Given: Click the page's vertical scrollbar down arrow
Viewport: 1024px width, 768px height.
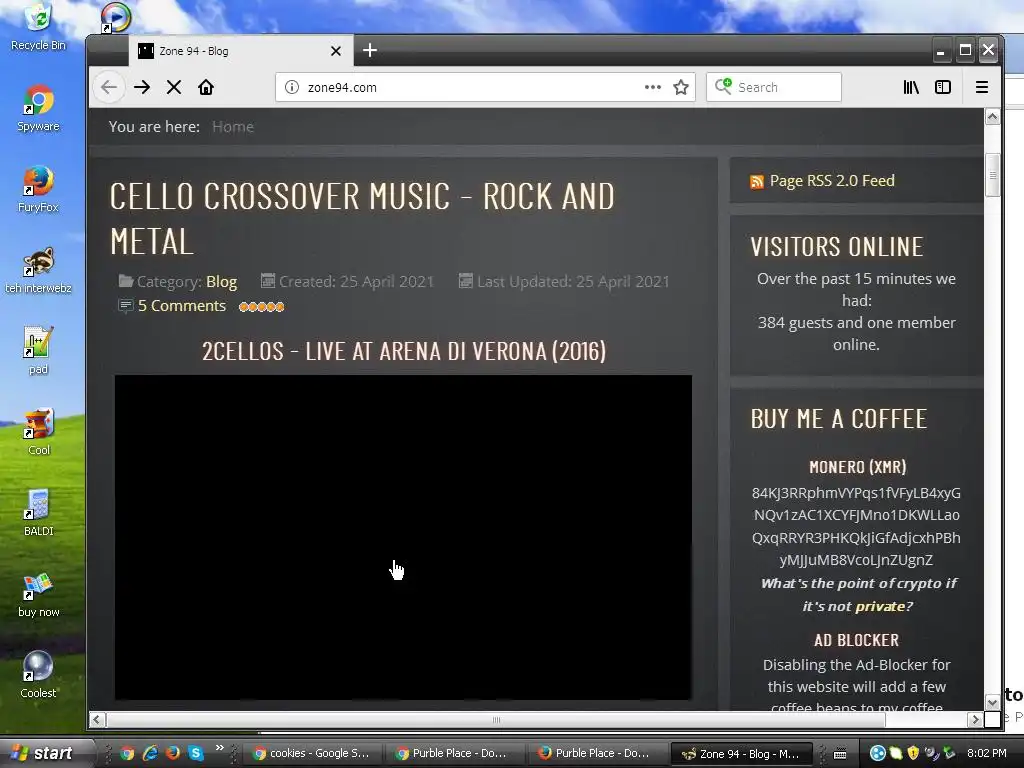Looking at the screenshot, I should tap(992, 702).
